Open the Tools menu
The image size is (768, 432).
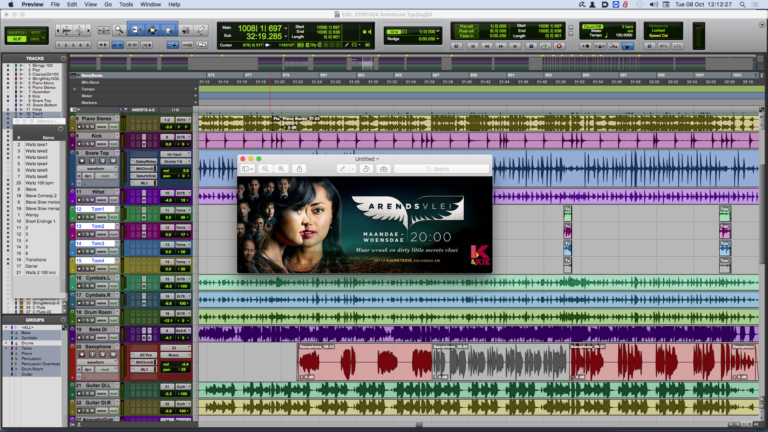(126, 4)
